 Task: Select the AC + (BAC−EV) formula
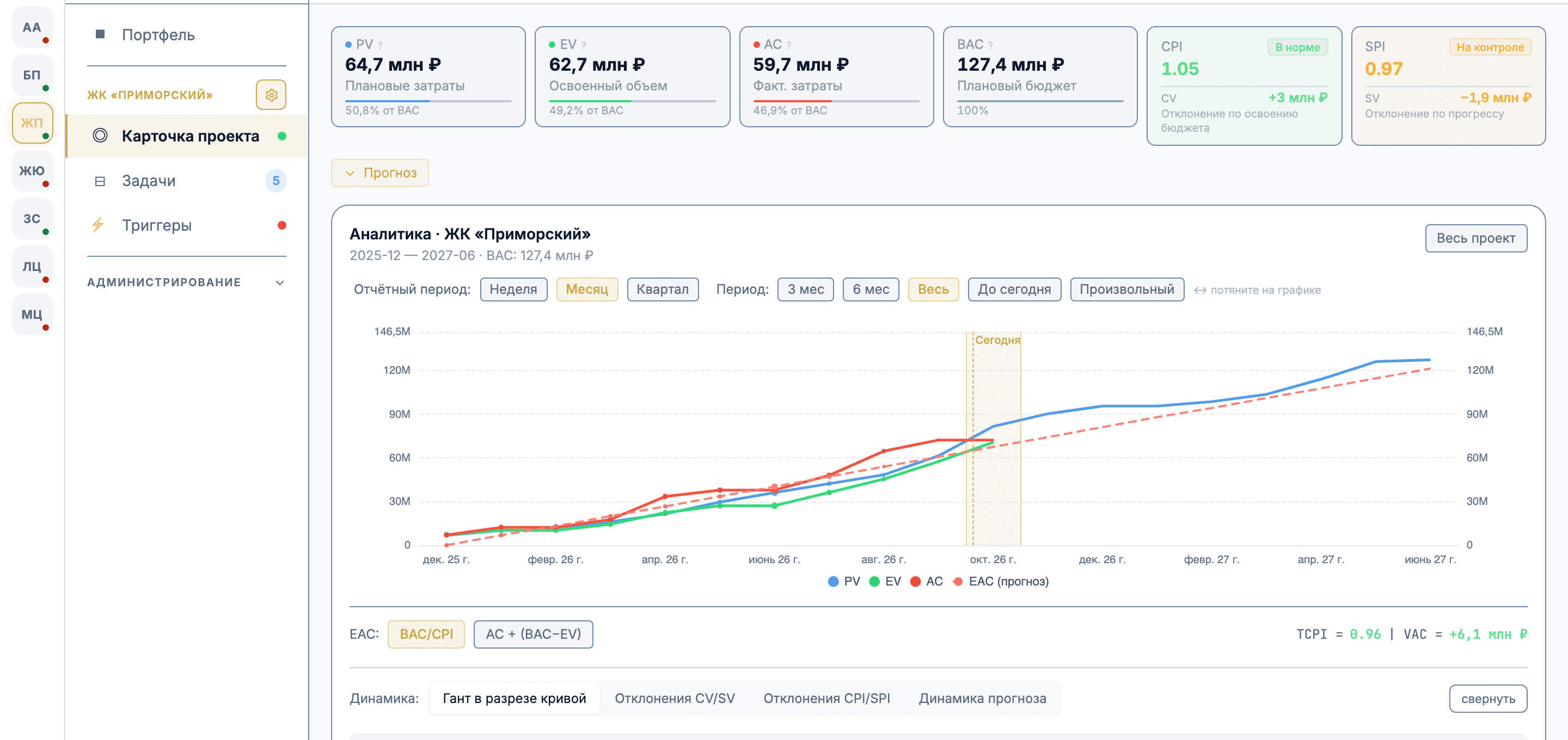click(x=533, y=635)
